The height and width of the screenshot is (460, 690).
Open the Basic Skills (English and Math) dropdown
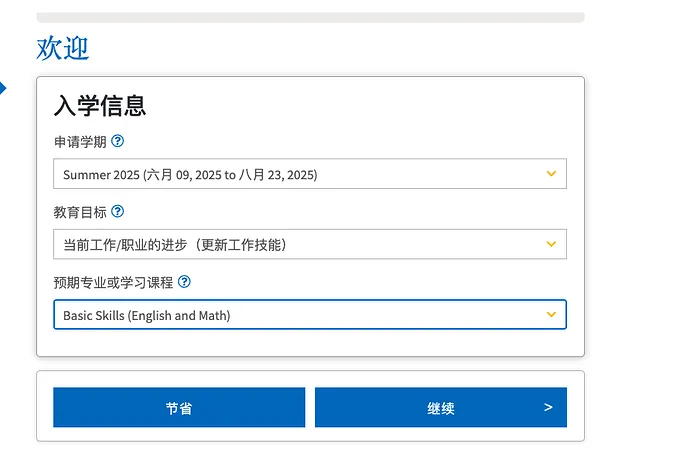(300, 315)
